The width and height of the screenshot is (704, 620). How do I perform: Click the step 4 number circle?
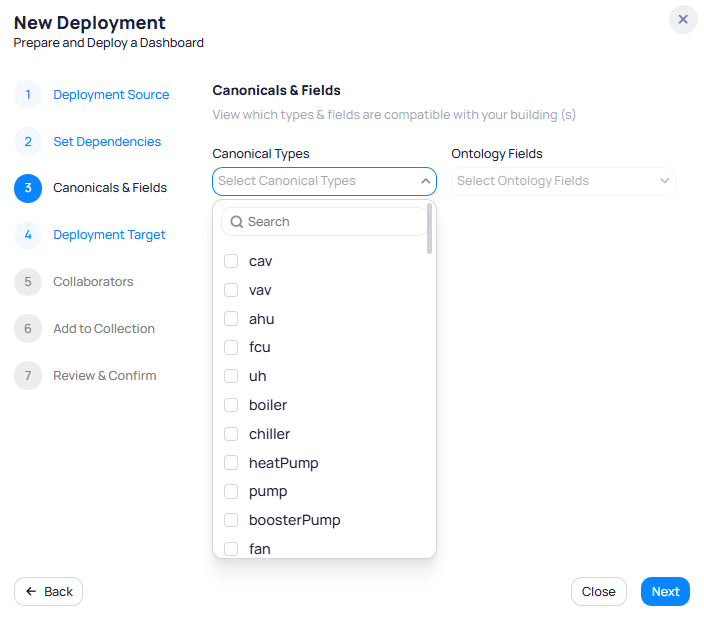[x=28, y=235]
